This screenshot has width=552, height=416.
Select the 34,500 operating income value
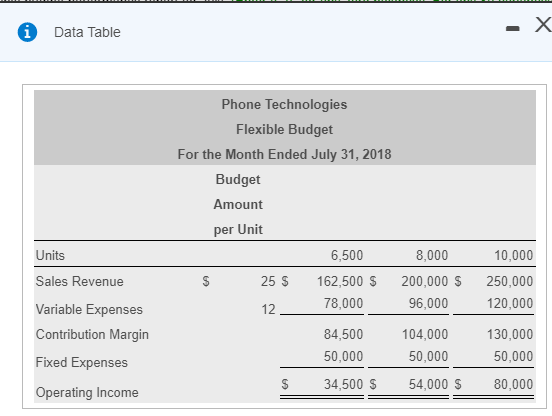(344, 384)
